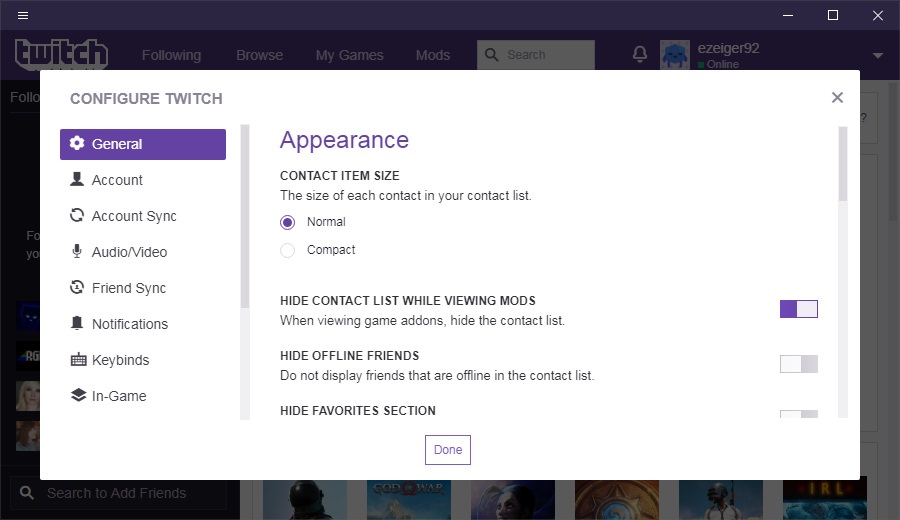Image resolution: width=900 pixels, height=520 pixels.
Task: Toggle Hide Offline Friends switch
Action: [x=798, y=364]
